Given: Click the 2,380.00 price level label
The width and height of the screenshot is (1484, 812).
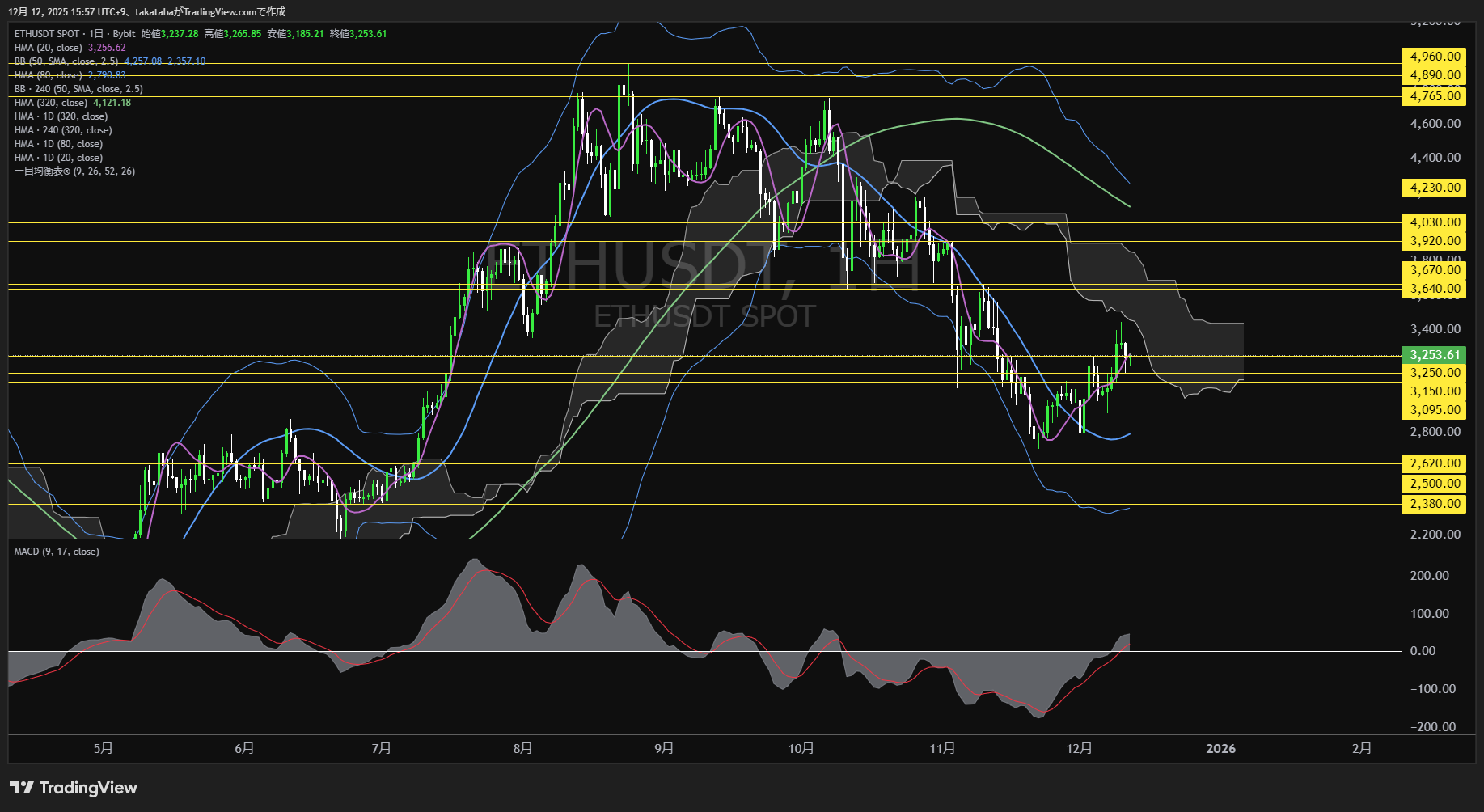Looking at the screenshot, I should click(x=1435, y=504).
